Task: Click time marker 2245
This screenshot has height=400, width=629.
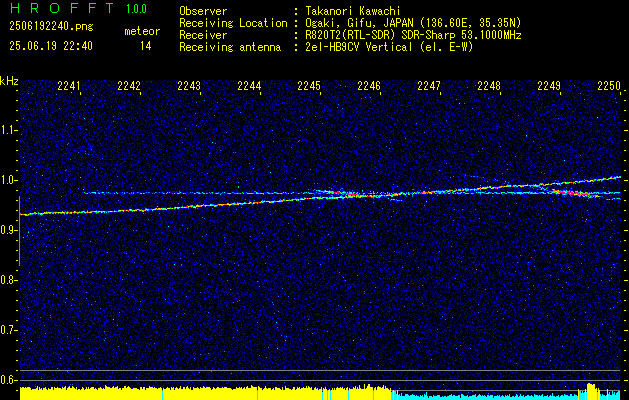Action: (309, 85)
